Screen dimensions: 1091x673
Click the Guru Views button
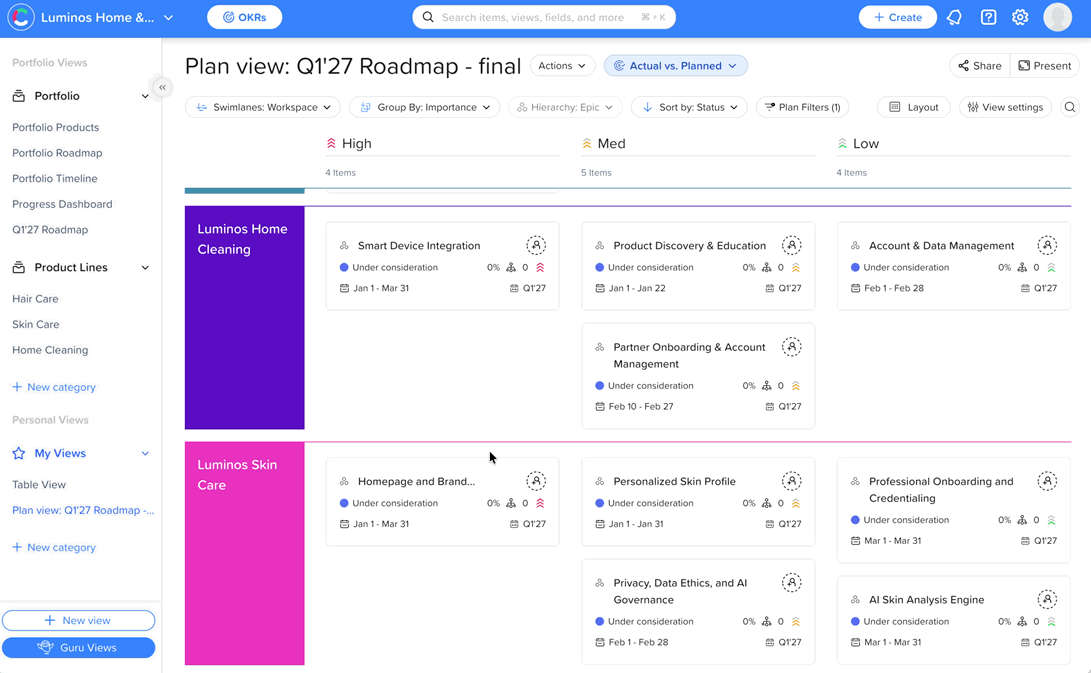79,647
